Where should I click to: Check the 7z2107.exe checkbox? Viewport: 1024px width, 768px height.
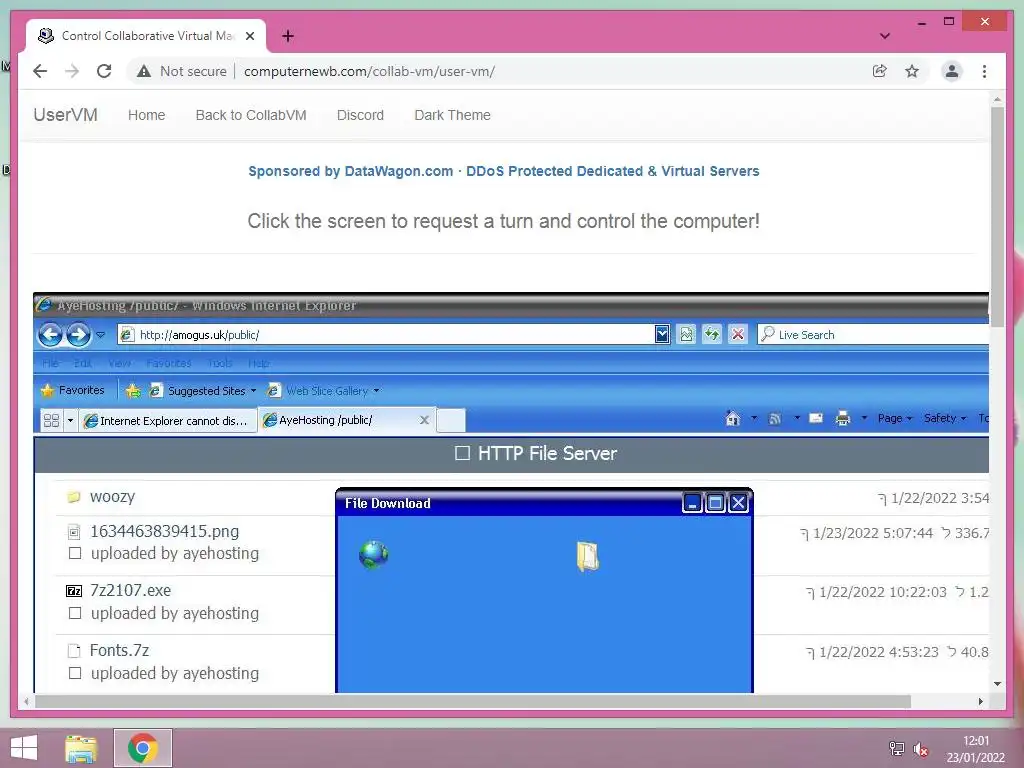point(75,613)
